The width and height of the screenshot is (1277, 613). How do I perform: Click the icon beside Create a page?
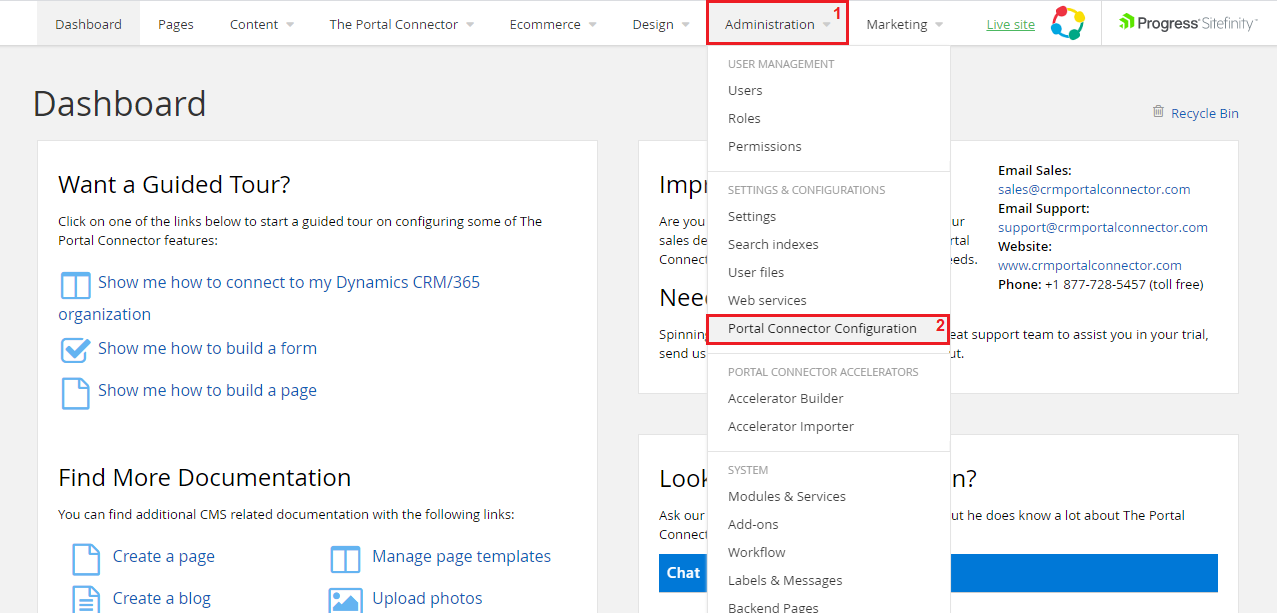pos(86,559)
